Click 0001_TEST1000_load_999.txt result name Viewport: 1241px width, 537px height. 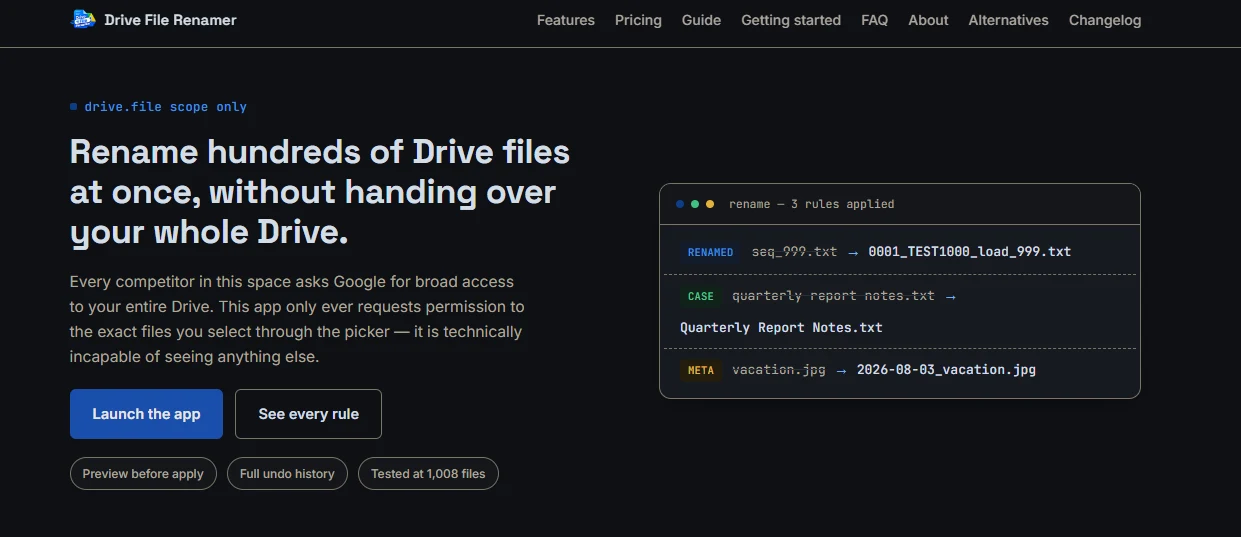(970, 252)
